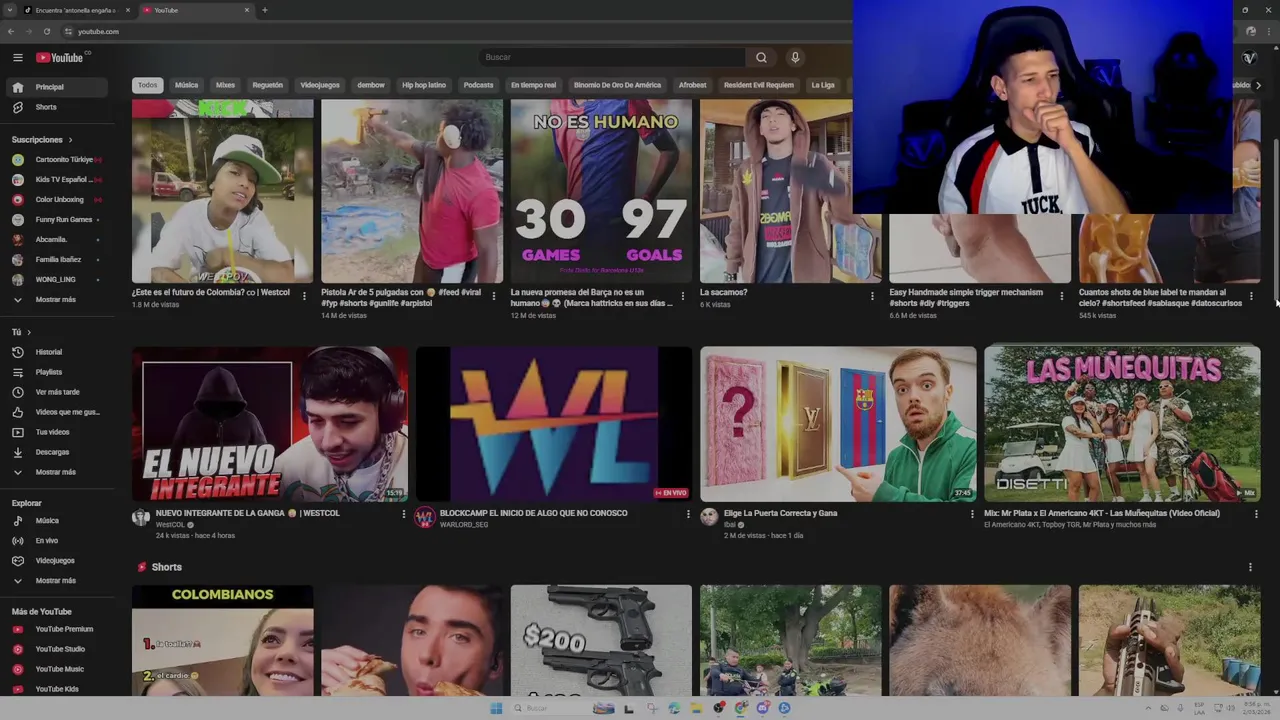1280x720 pixels.
Task: Open Música under Explorar
Action: tap(57, 521)
